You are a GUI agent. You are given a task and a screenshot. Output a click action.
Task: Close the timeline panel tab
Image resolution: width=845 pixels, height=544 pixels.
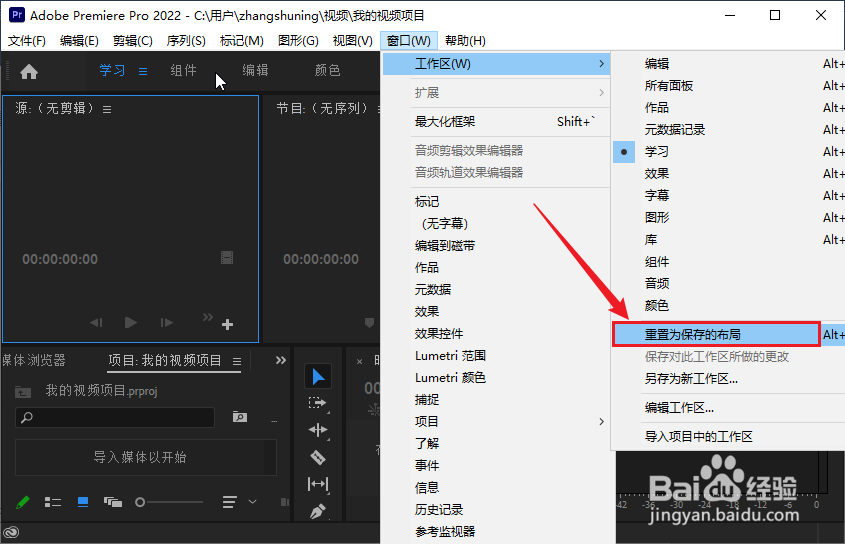(x=359, y=361)
